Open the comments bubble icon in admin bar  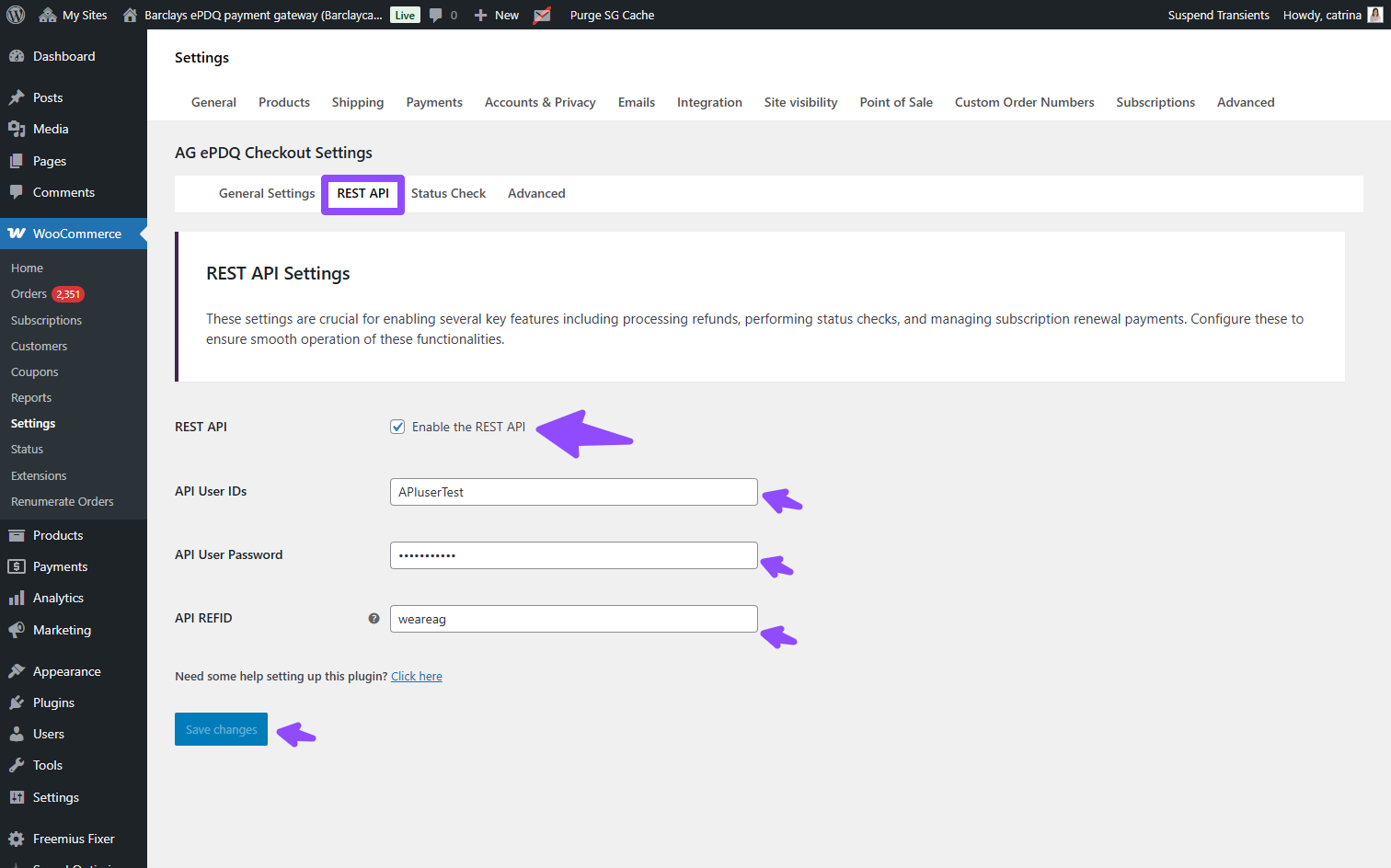click(436, 16)
